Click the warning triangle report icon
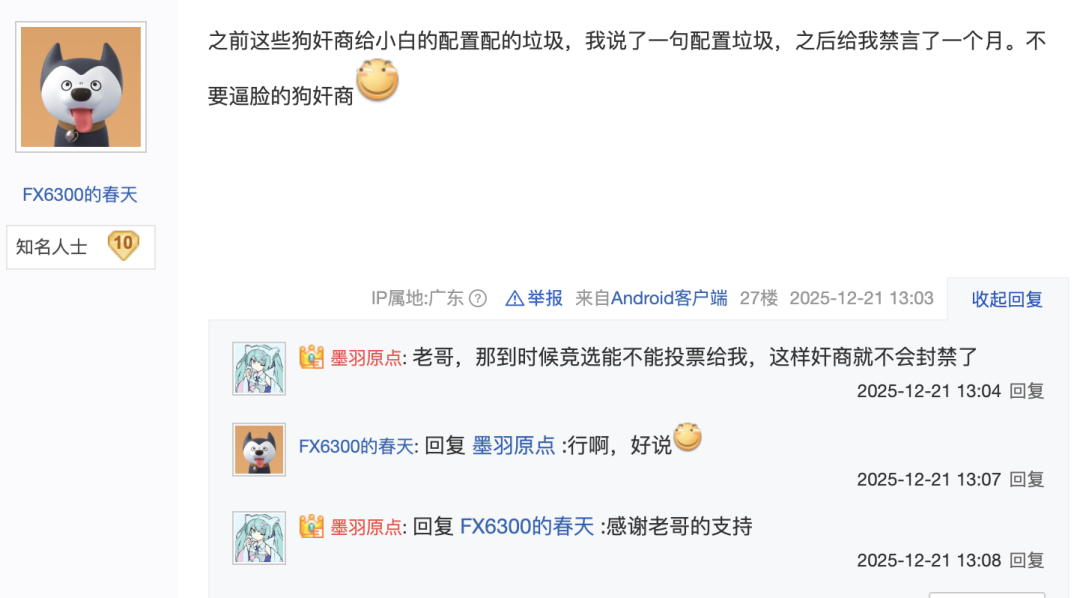The width and height of the screenshot is (1080, 598). [514, 298]
